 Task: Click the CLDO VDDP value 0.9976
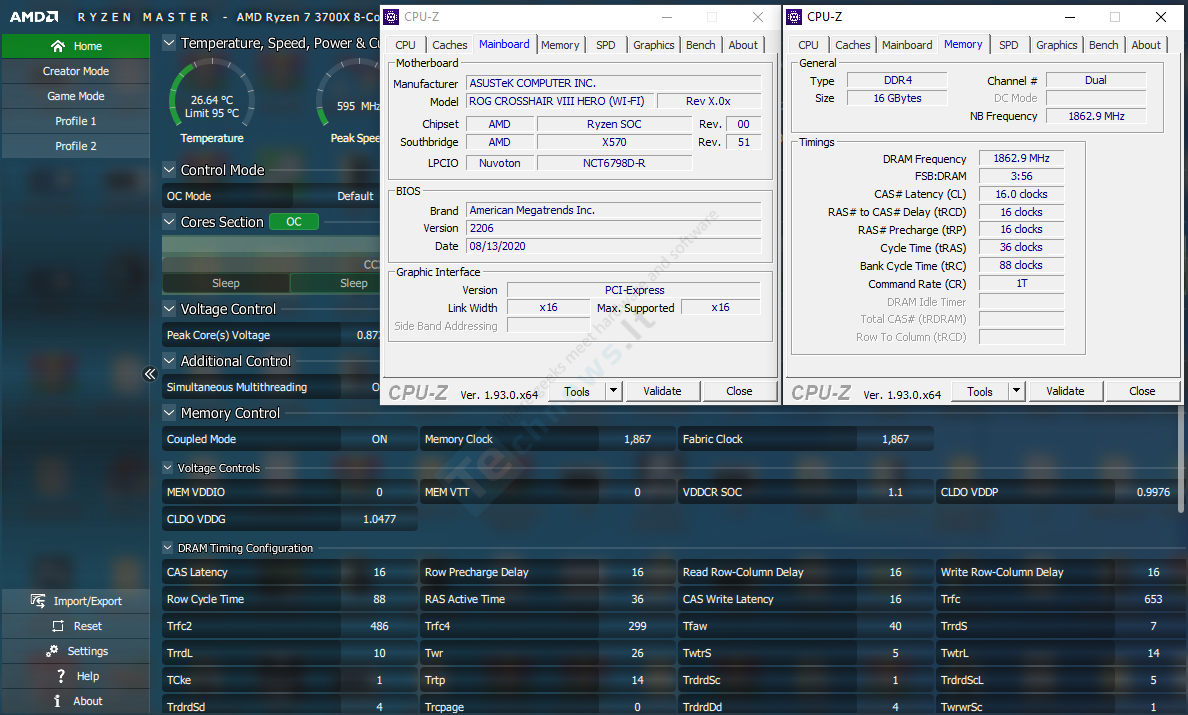click(1153, 492)
